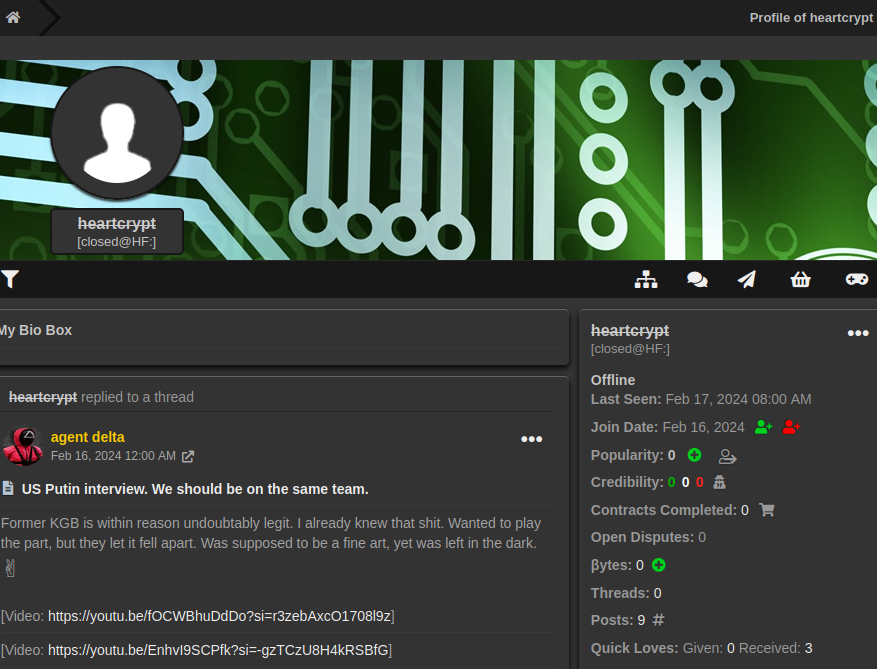This screenshot has width=877, height=669.
Task: Click Quick Loves Received 3 value
Action: coord(808,648)
